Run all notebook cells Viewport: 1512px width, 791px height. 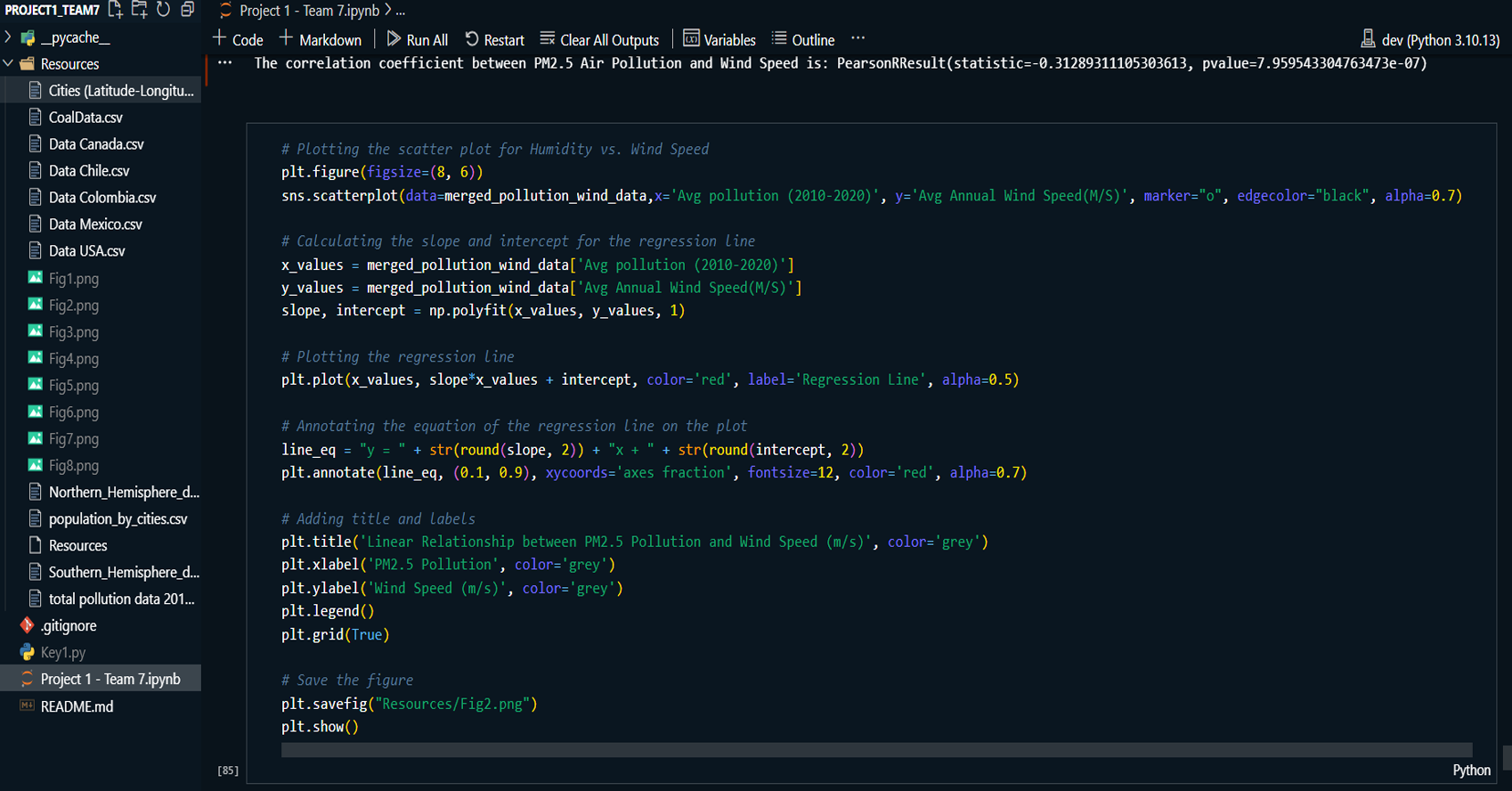(417, 40)
